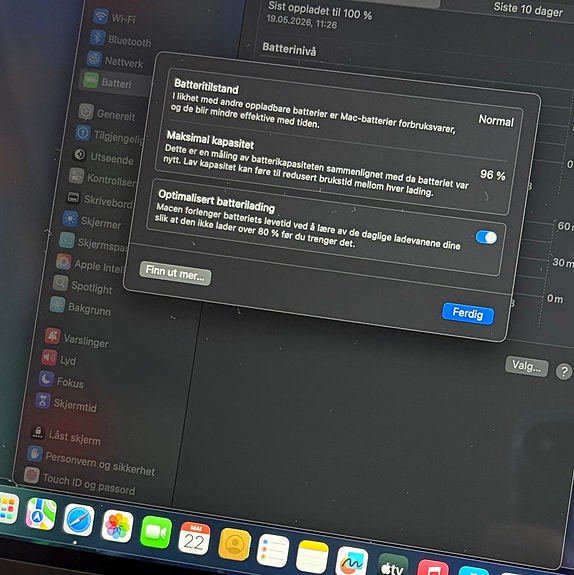574x575 pixels.
Task: Open the help question mark button
Action: click(564, 372)
